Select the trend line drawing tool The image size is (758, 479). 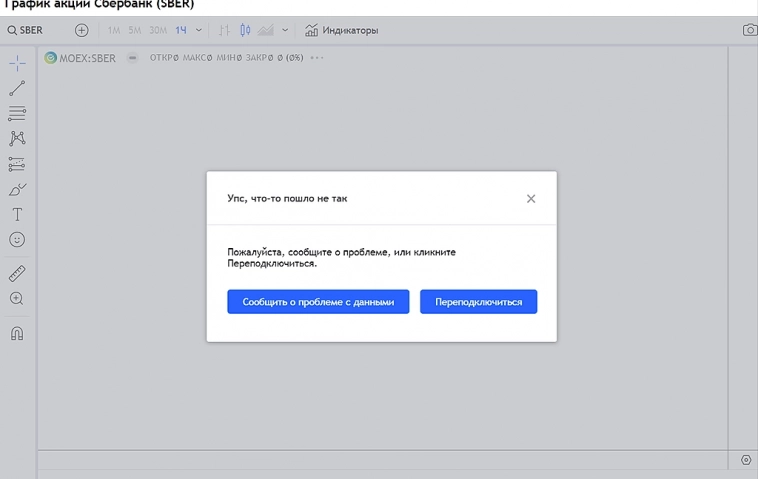point(17,89)
